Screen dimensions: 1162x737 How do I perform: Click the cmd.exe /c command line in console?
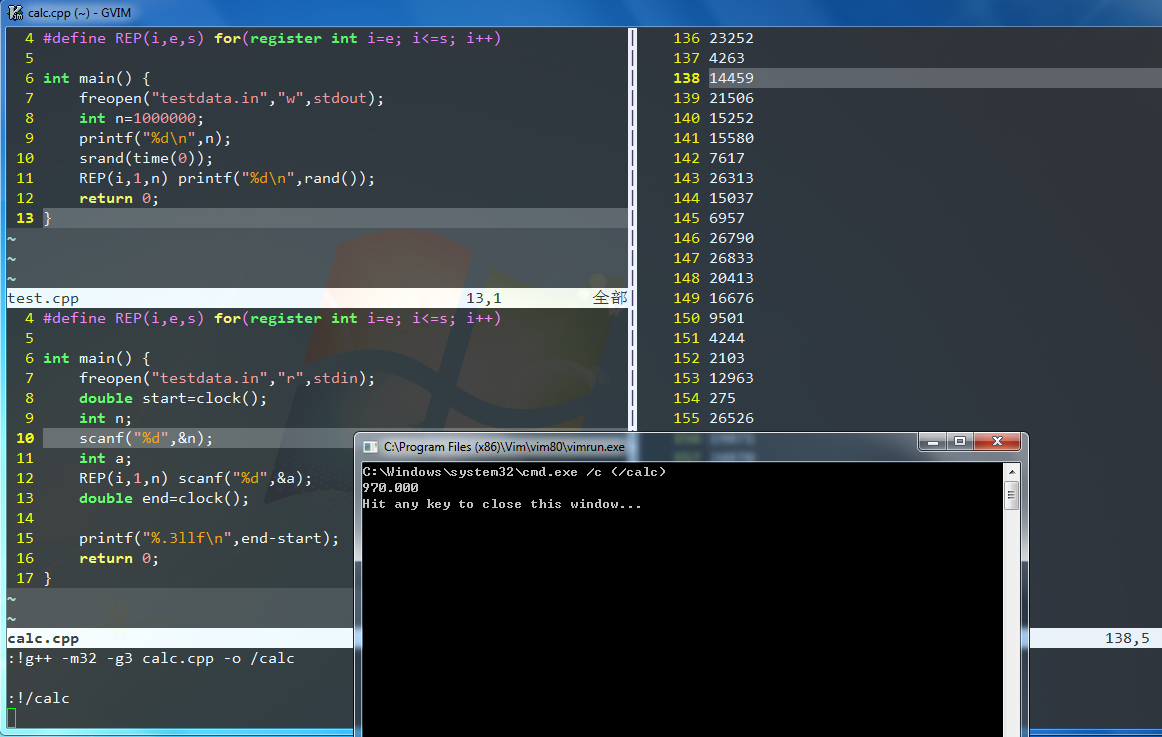pyautogui.click(x=514, y=472)
